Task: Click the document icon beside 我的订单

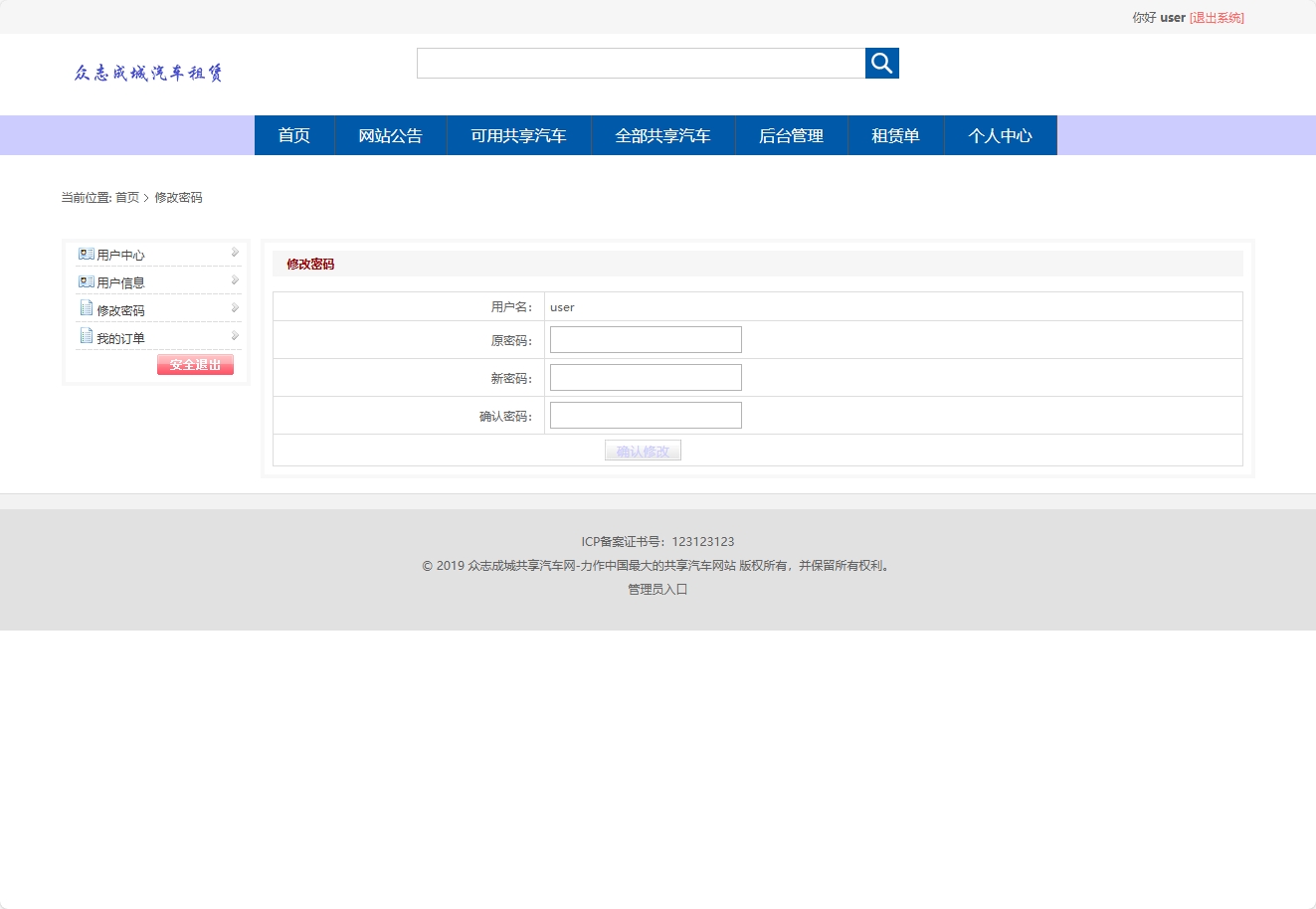Action: click(85, 336)
